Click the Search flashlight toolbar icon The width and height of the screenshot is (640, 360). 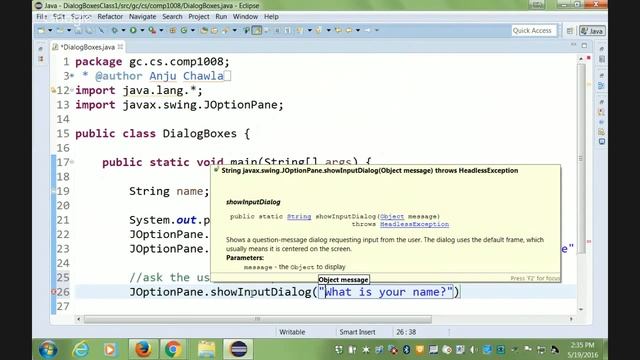click(225, 30)
